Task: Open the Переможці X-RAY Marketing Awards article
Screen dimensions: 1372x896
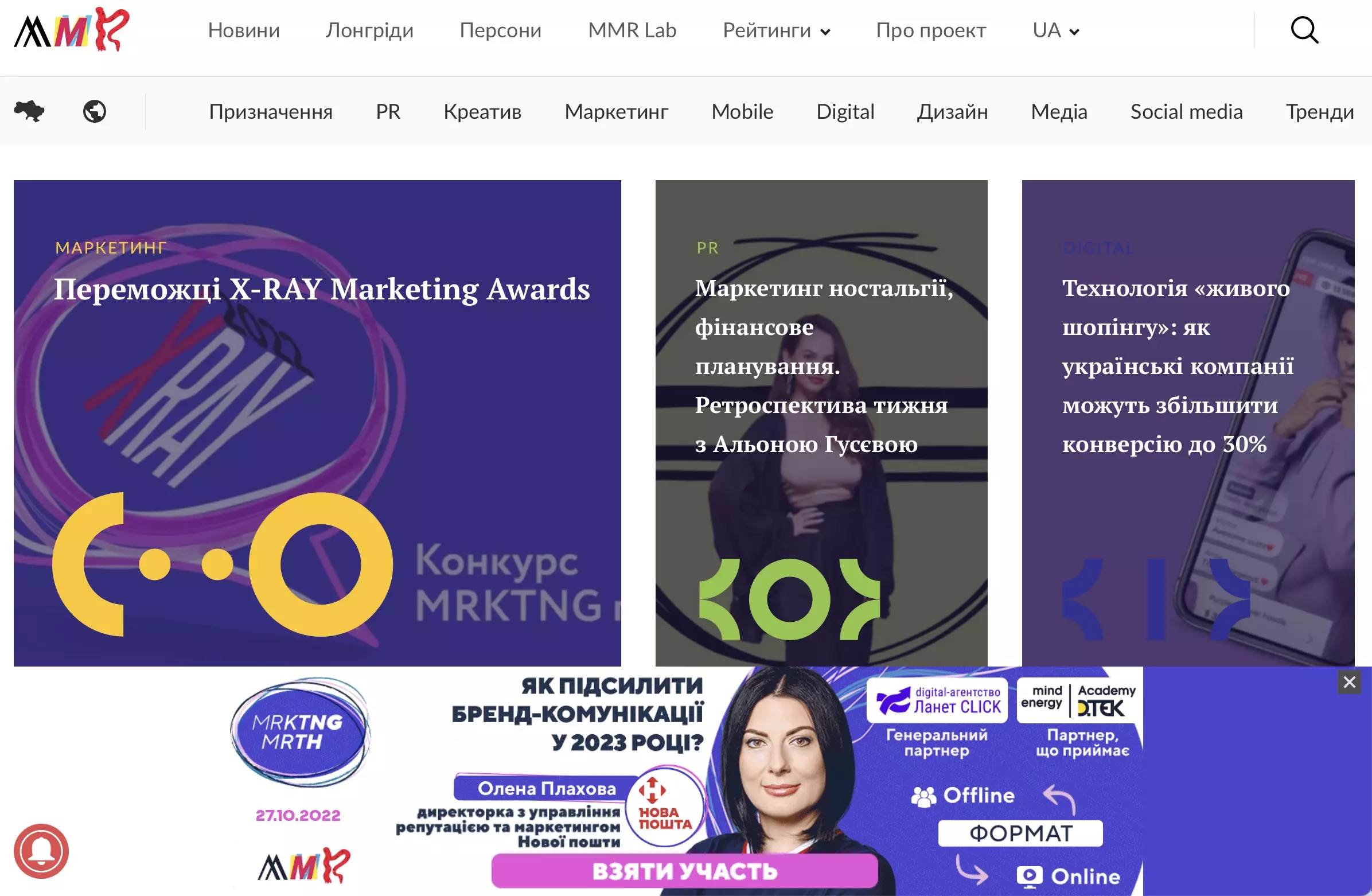Action: [322, 289]
